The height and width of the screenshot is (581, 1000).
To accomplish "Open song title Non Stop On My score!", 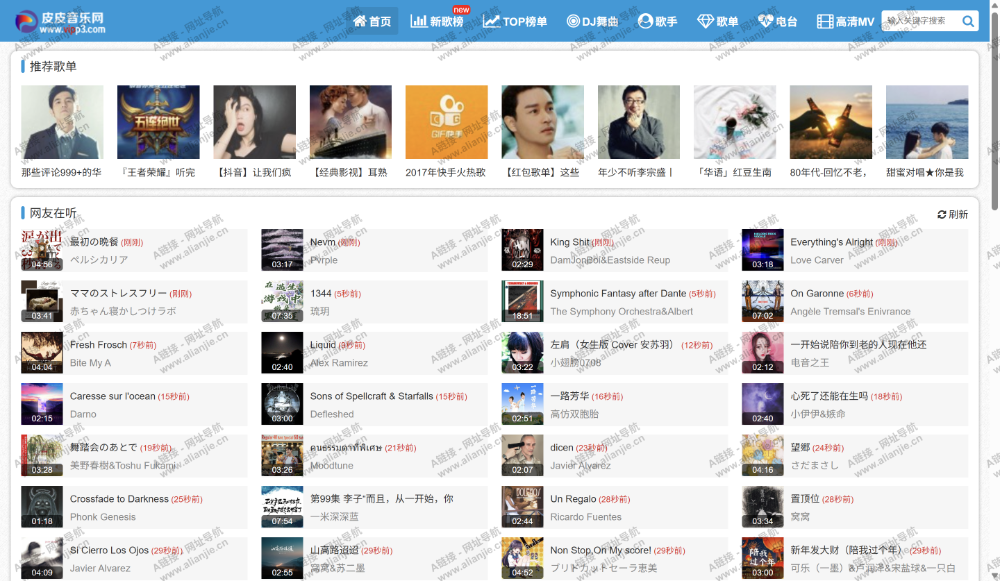I will tap(601, 550).
